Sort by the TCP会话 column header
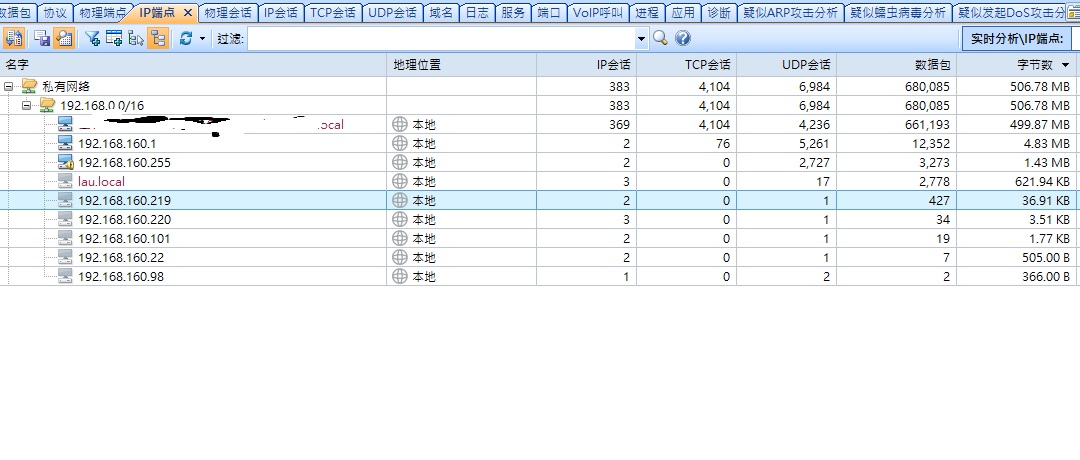Image resolution: width=1080 pixels, height=460 pixels. click(x=686, y=65)
